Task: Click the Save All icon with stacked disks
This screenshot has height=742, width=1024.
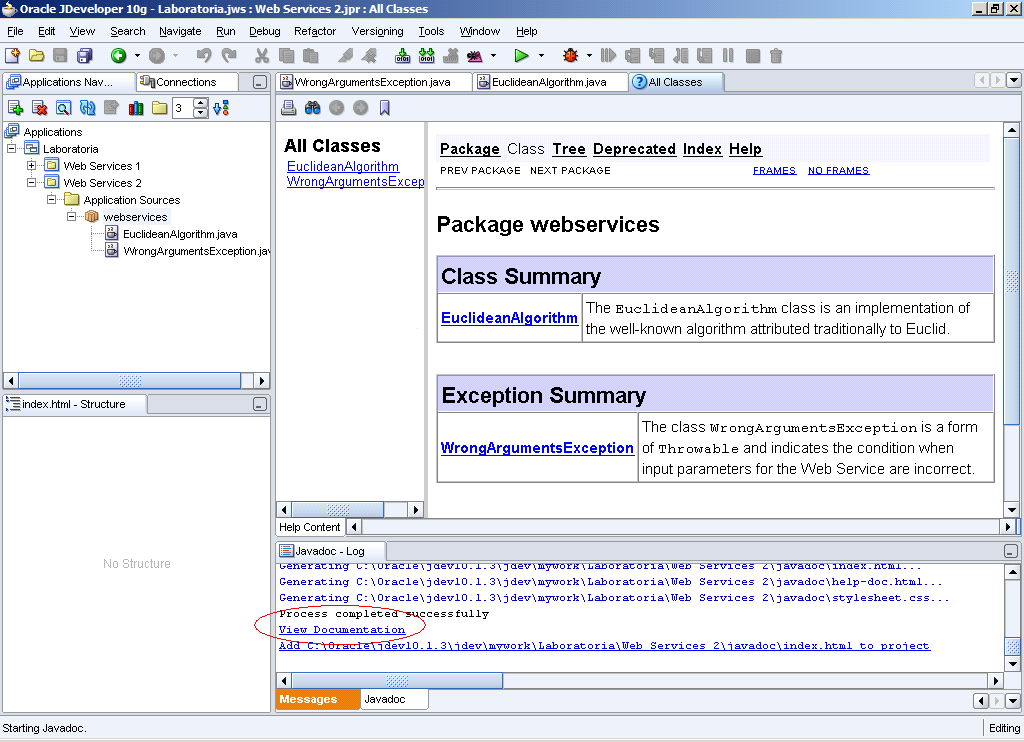Action: (x=85, y=56)
